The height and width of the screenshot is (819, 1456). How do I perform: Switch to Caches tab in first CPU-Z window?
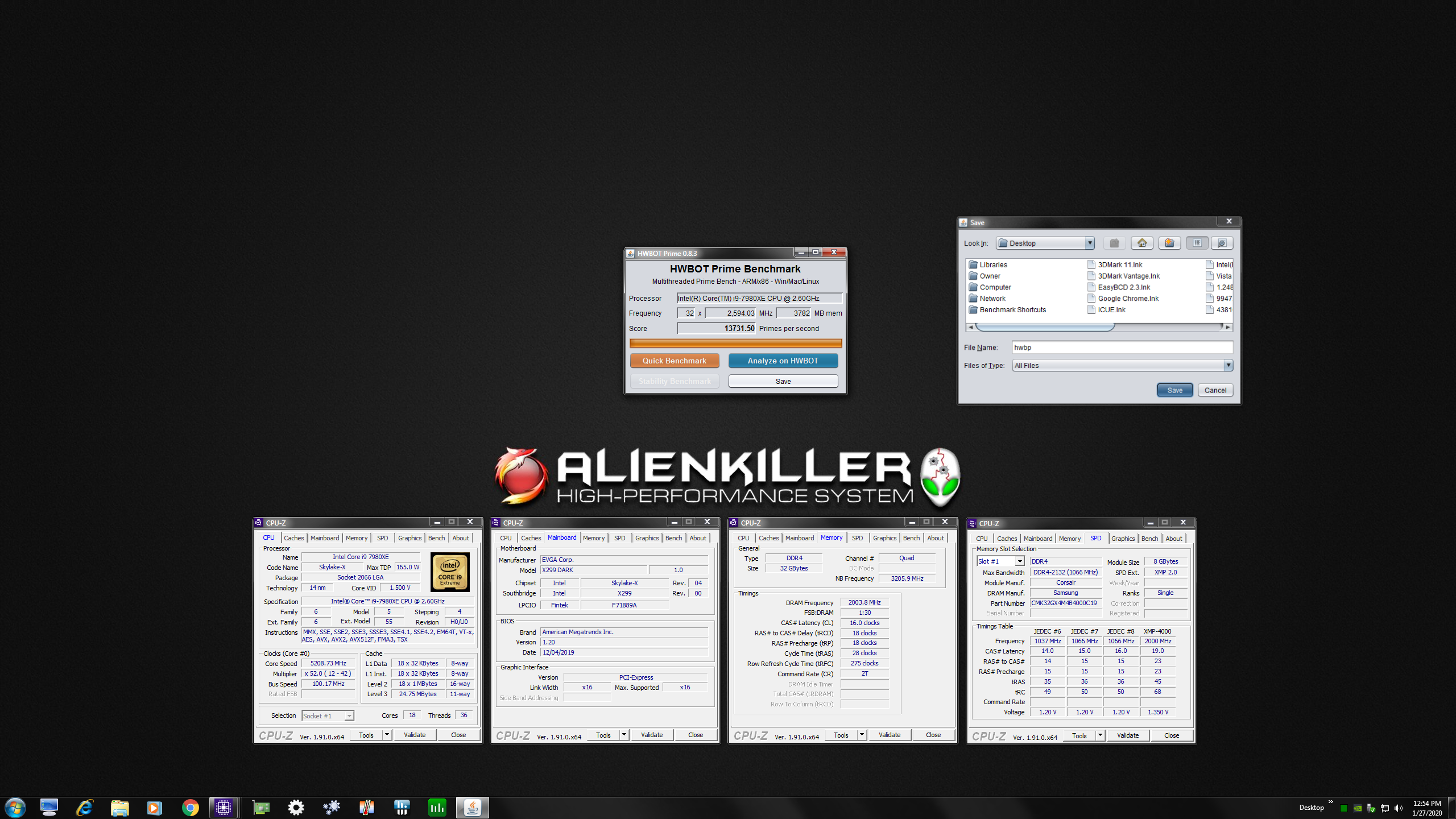coord(293,538)
